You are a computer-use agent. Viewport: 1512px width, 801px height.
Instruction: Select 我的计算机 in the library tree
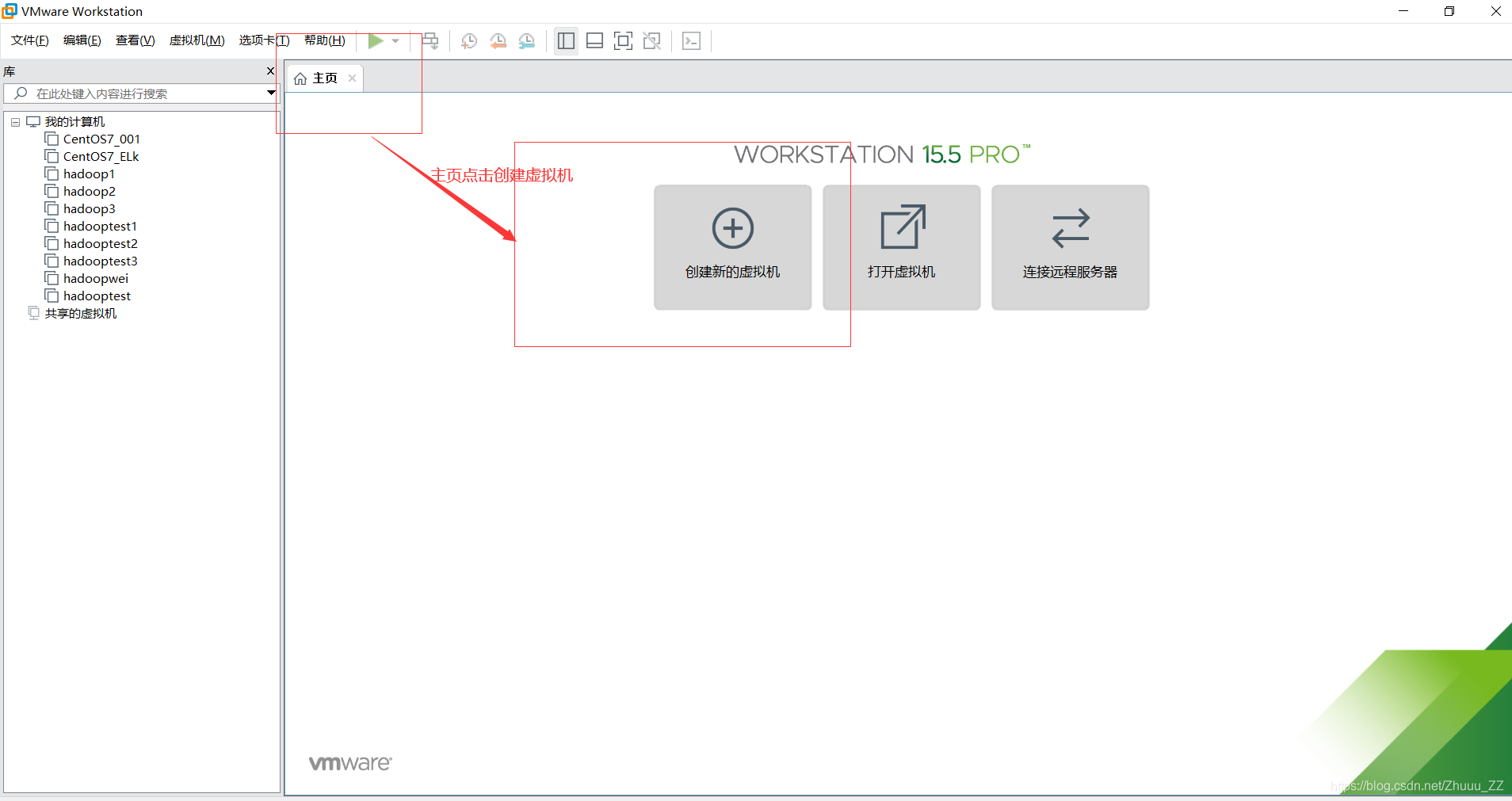pos(74,122)
